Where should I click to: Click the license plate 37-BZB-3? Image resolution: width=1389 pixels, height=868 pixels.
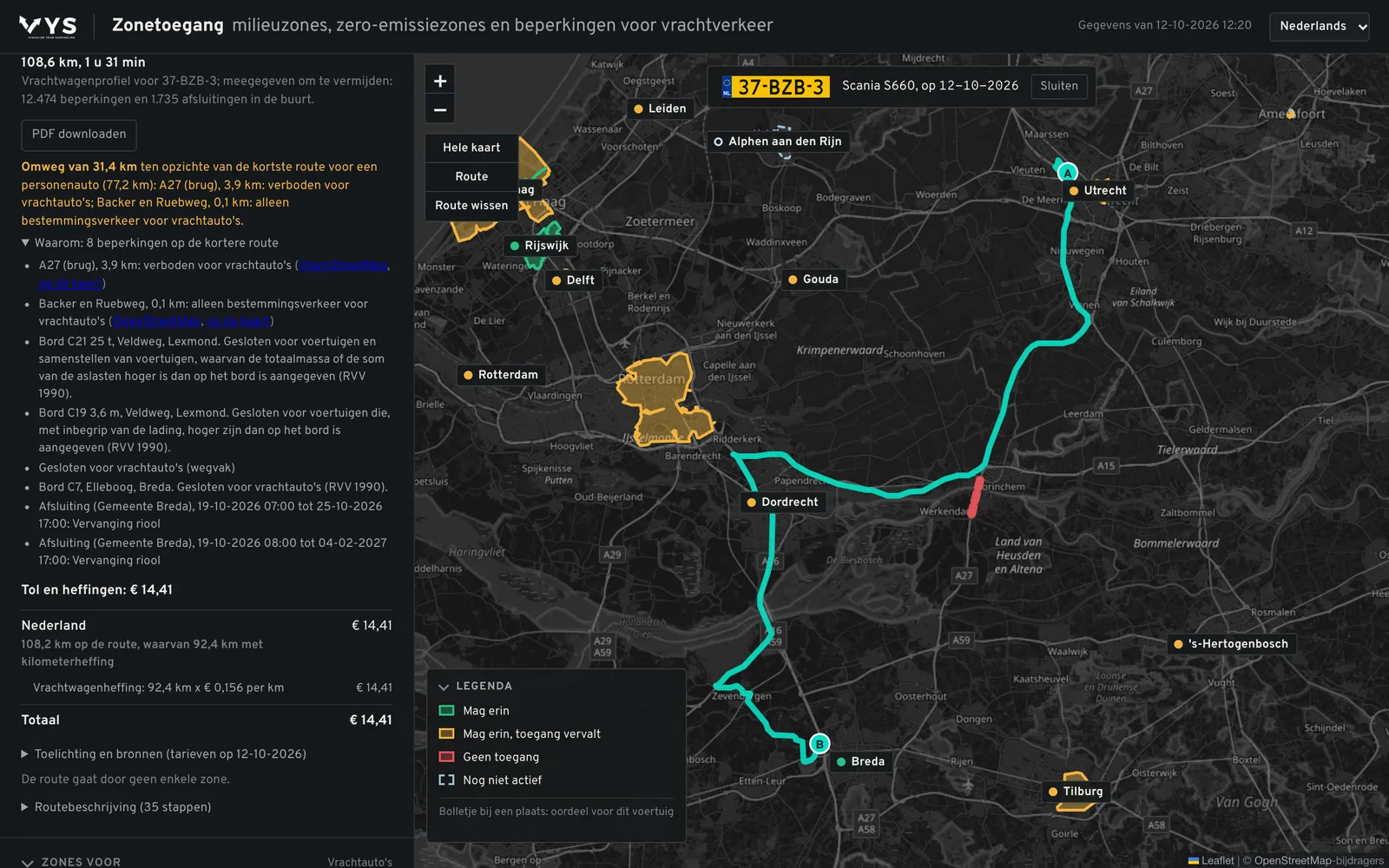775,87
